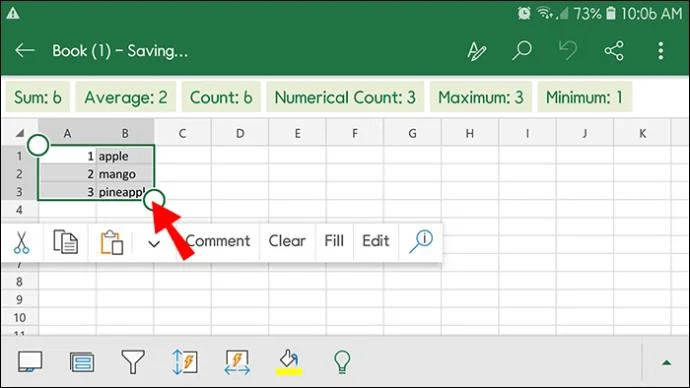
Task: Tap the autofit column width icon
Action: pos(237,362)
